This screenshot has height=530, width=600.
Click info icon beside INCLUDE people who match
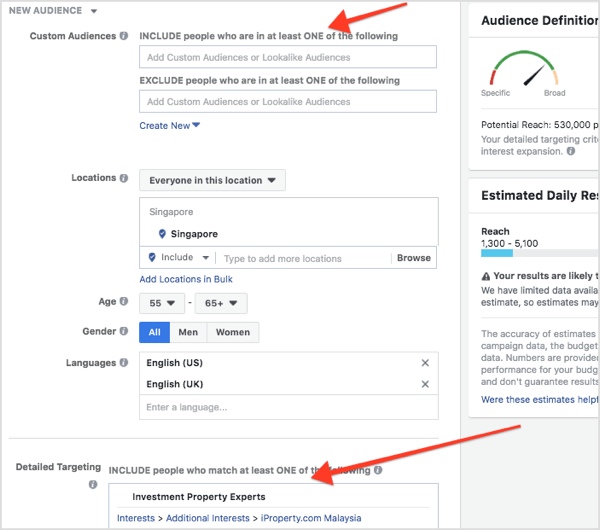click(x=378, y=470)
